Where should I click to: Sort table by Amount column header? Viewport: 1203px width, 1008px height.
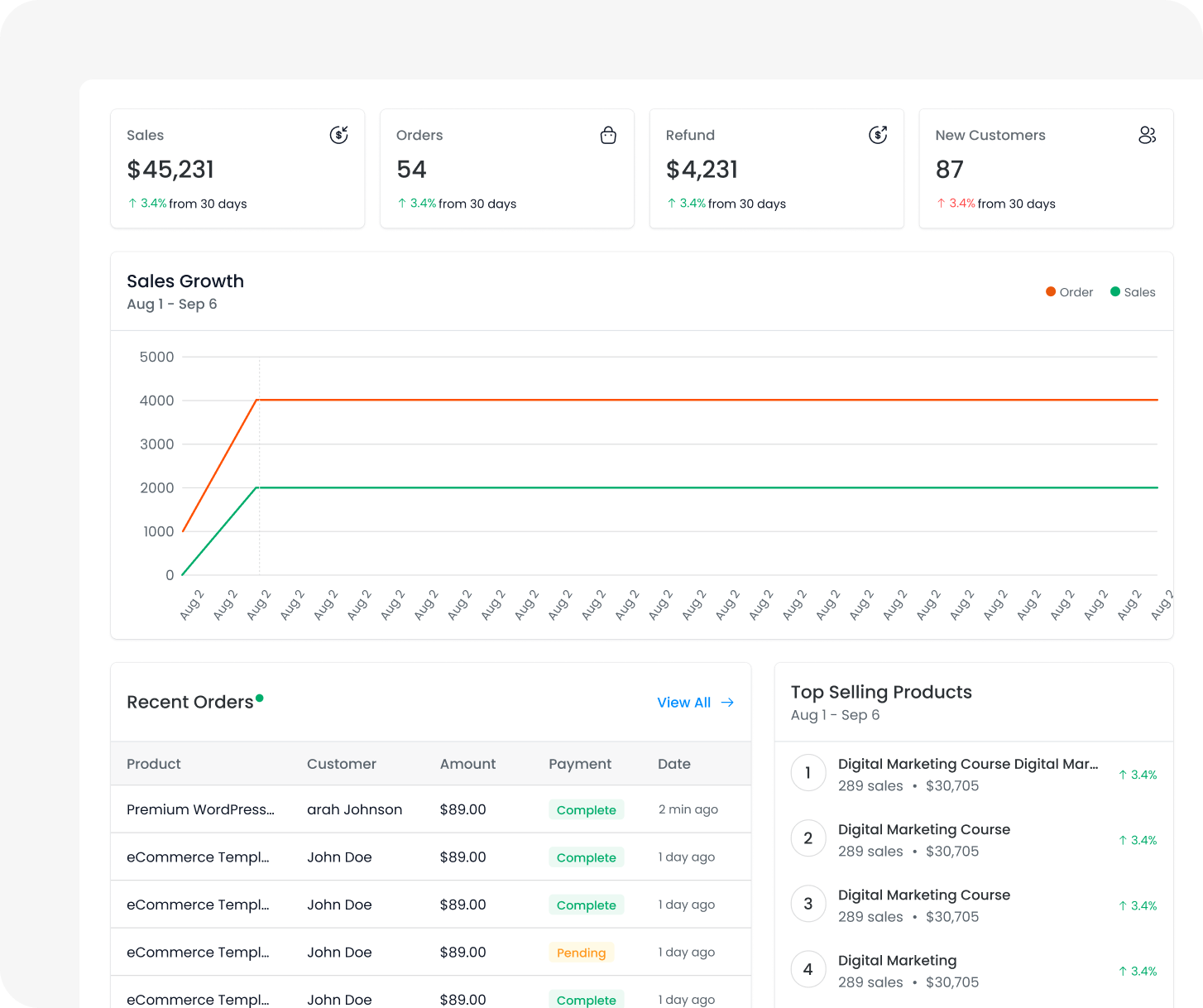pos(468,764)
